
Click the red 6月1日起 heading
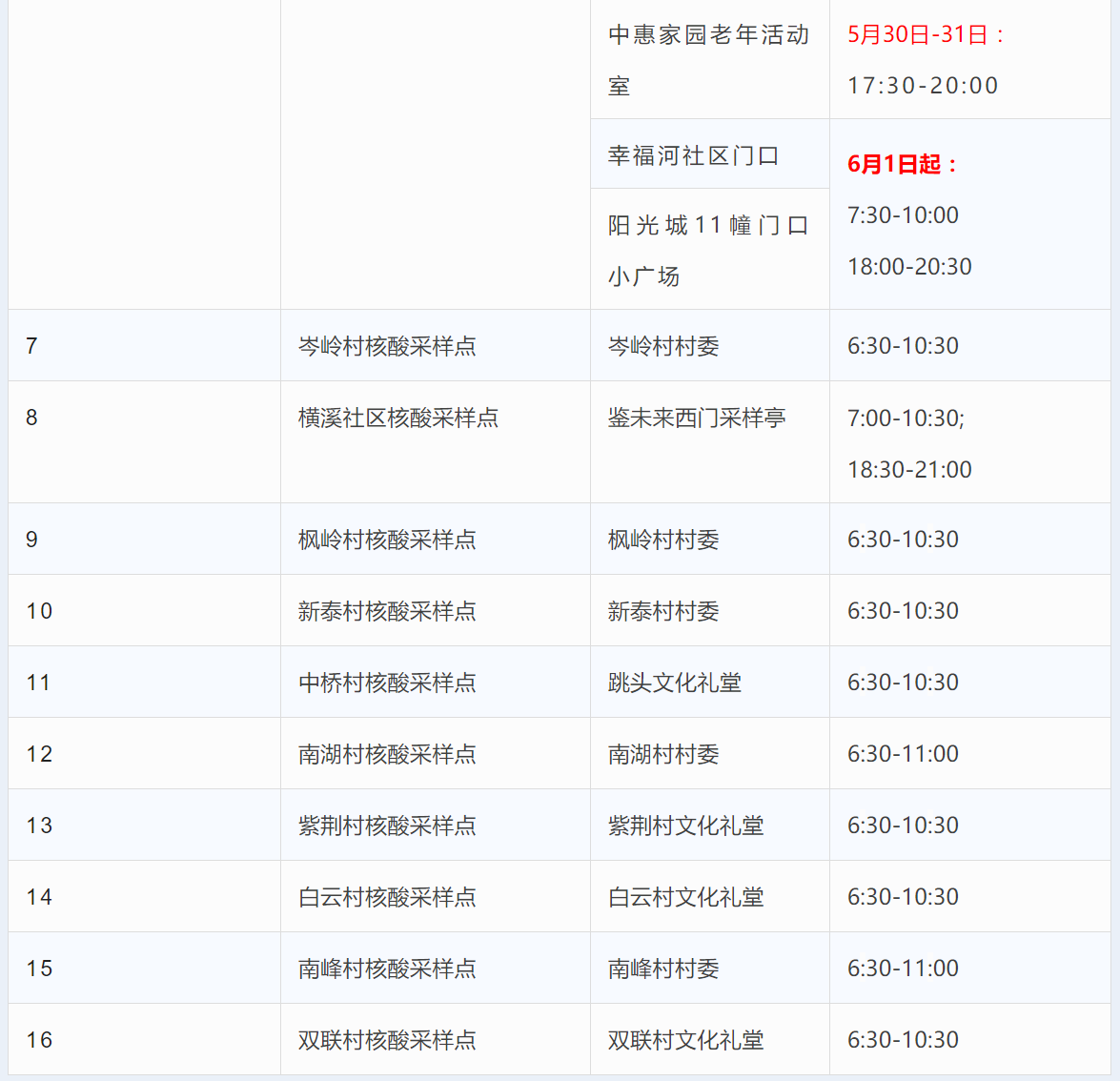tap(902, 164)
